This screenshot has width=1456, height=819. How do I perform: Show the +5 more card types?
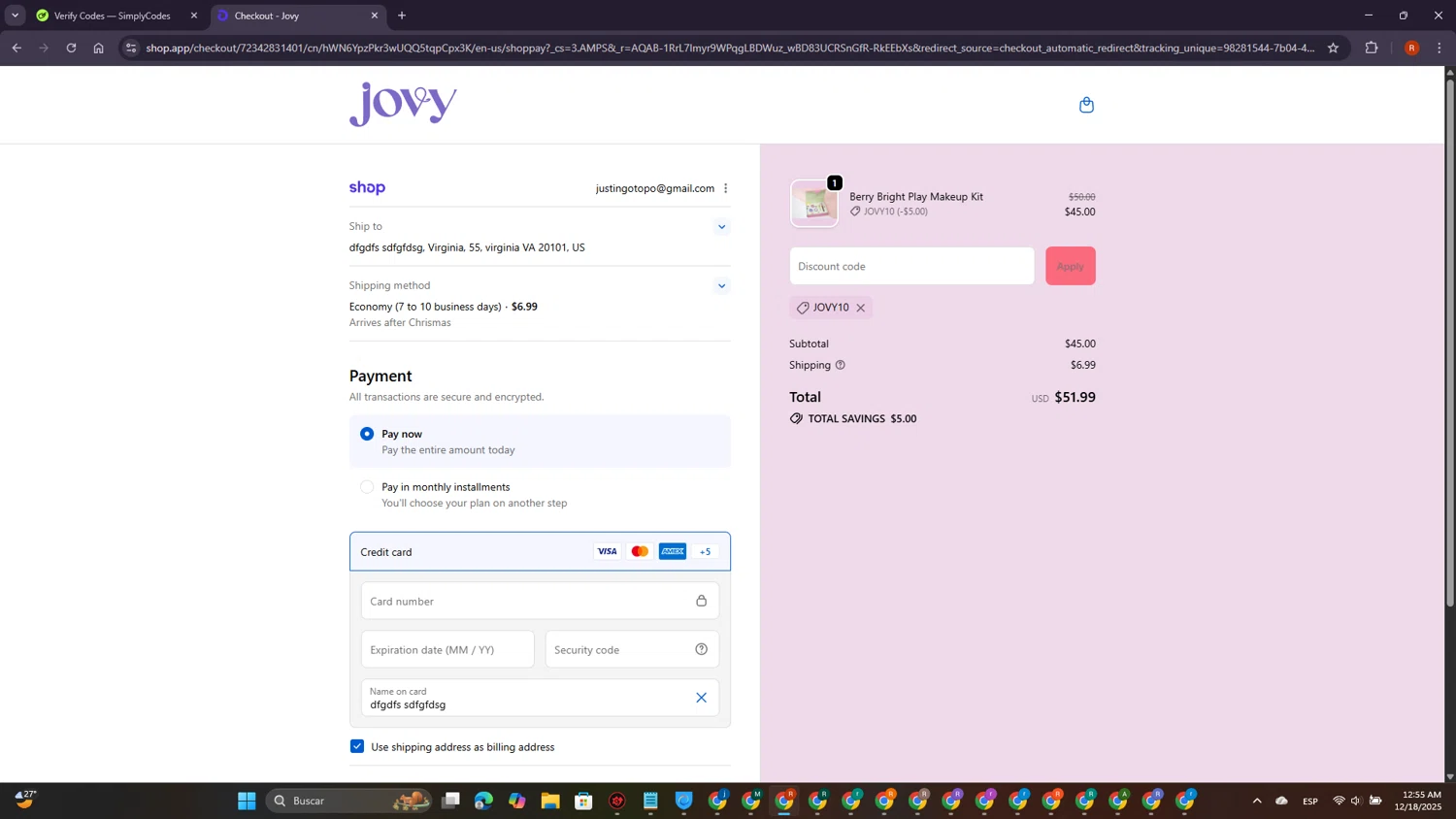pos(706,551)
